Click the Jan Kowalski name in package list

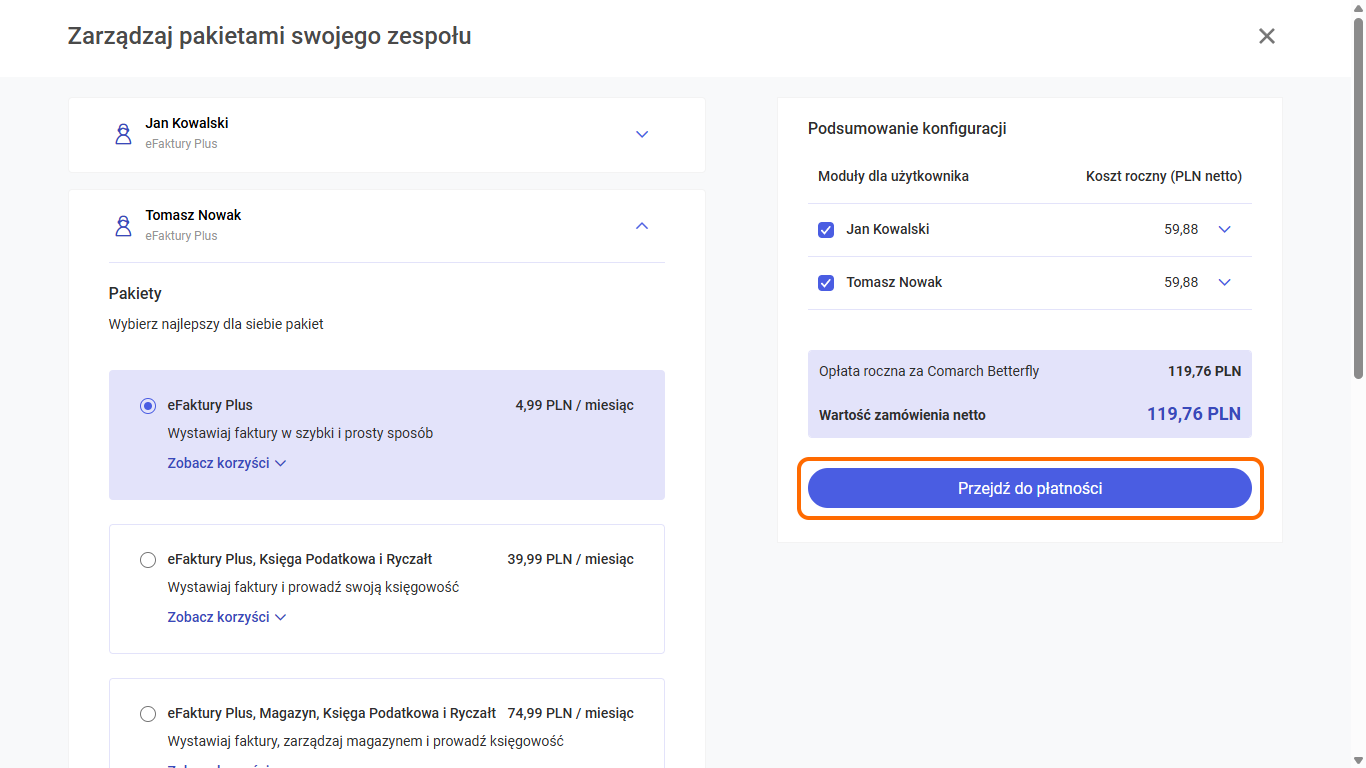(x=187, y=123)
